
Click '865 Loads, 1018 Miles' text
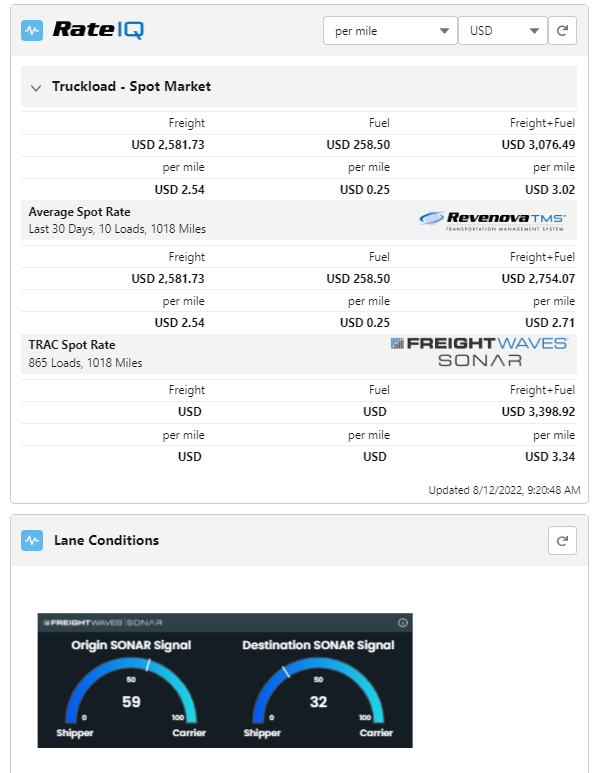(x=85, y=363)
